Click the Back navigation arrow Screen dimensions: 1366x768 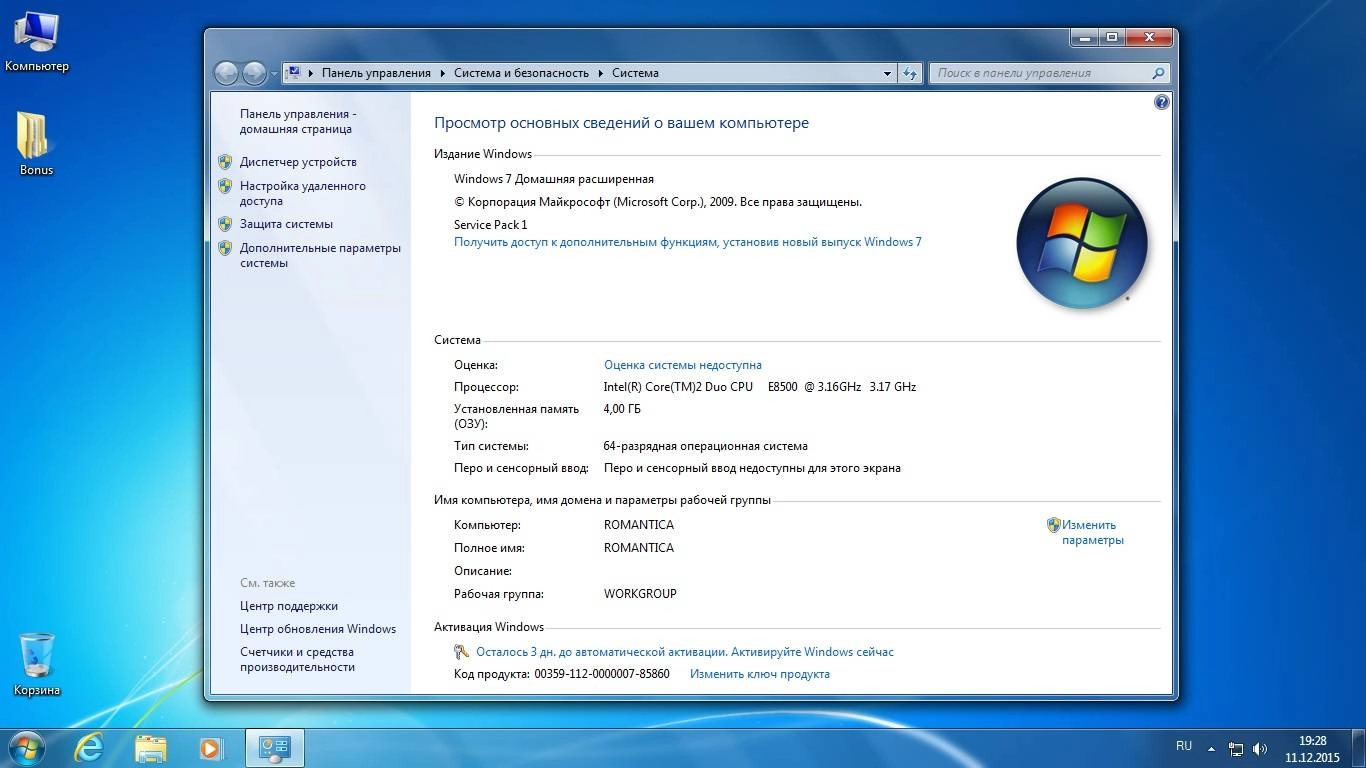click(227, 73)
